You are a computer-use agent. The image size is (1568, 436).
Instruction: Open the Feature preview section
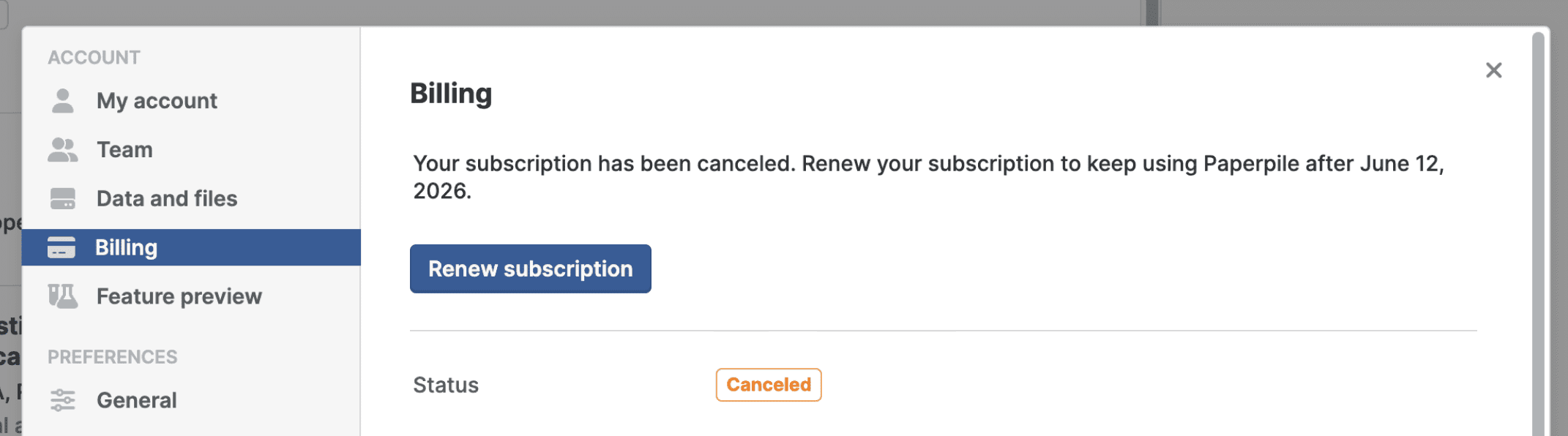pyautogui.click(x=179, y=296)
